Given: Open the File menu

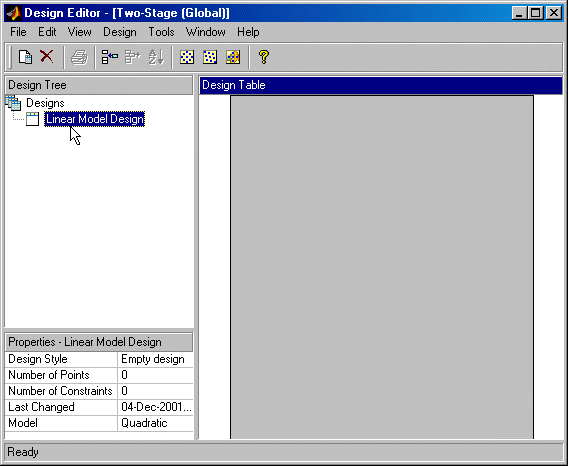Looking at the screenshot, I should (x=18, y=32).
